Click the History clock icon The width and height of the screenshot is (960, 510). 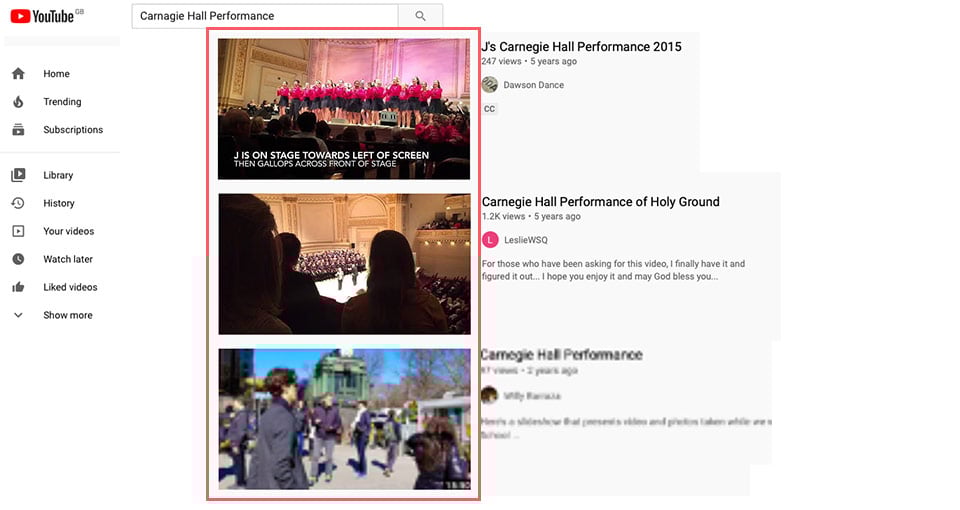(x=18, y=203)
